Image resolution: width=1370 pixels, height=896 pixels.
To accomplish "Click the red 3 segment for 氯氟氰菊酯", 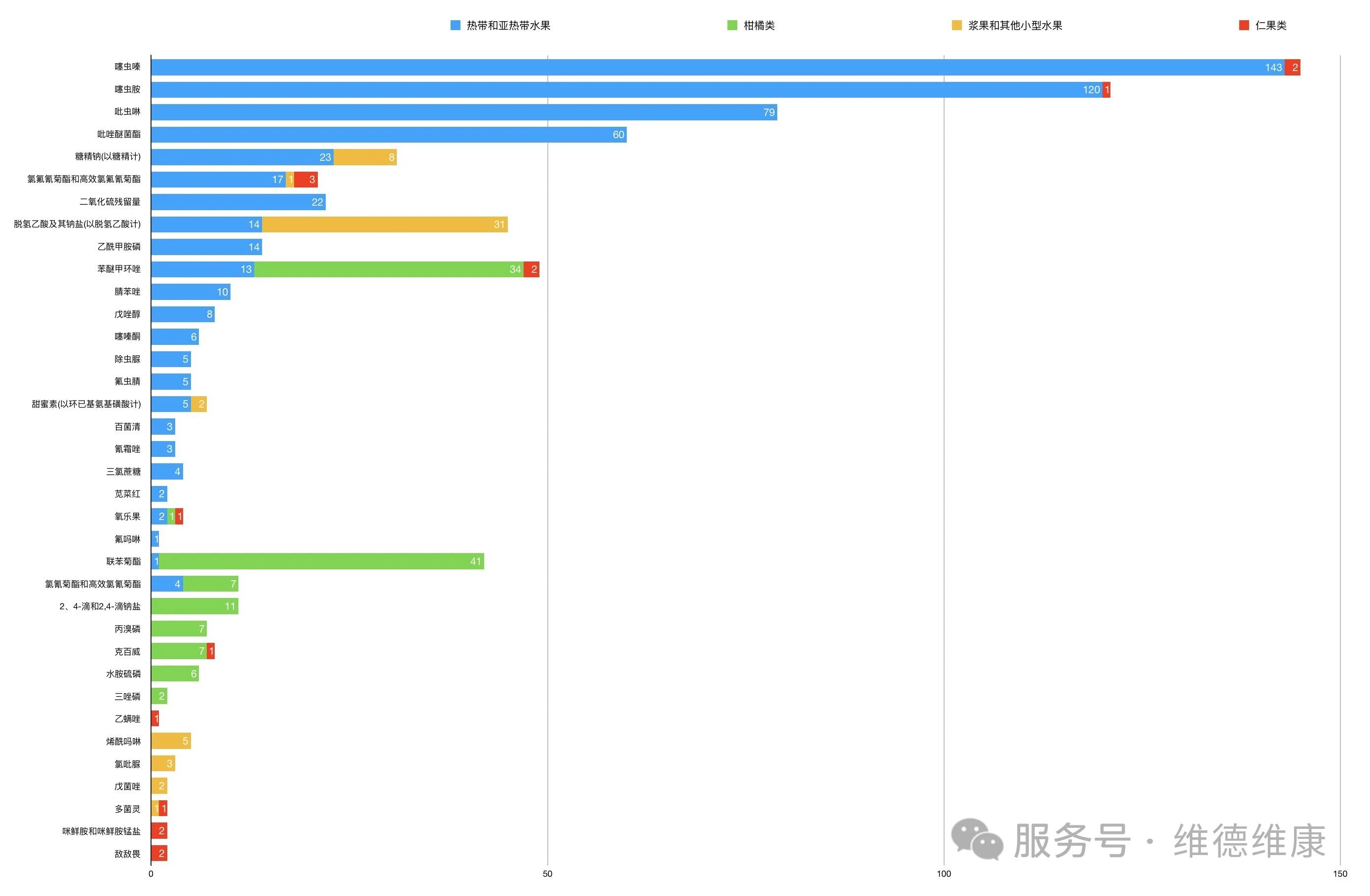I will [305, 180].
